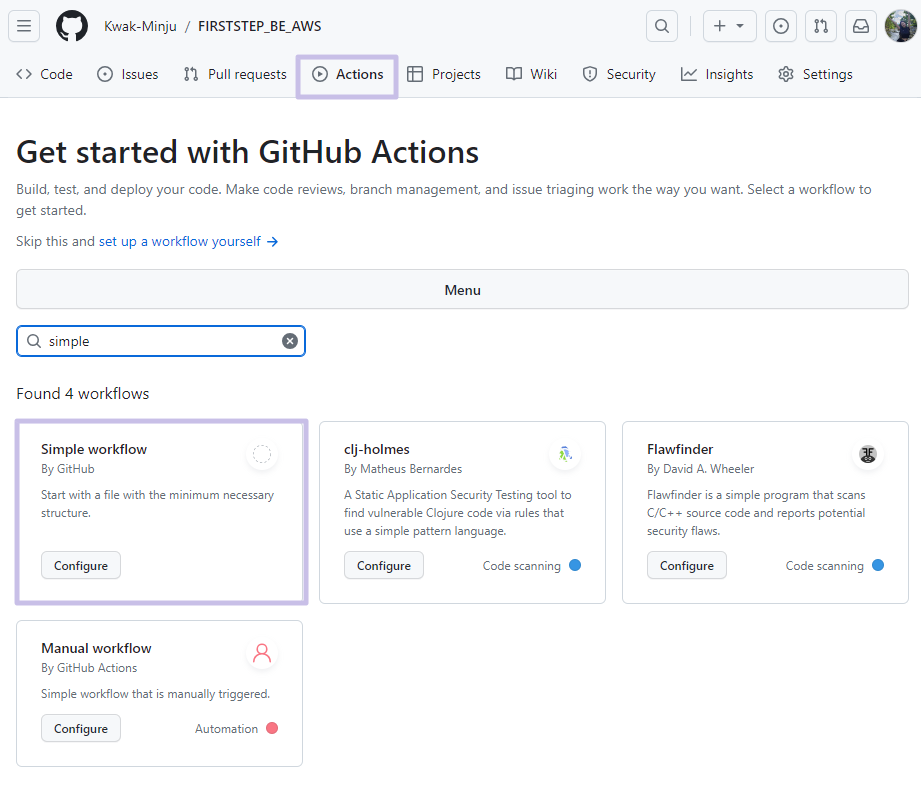Configure the Flawfinder workflow
Image resolution: width=921 pixels, height=785 pixels.
687,565
